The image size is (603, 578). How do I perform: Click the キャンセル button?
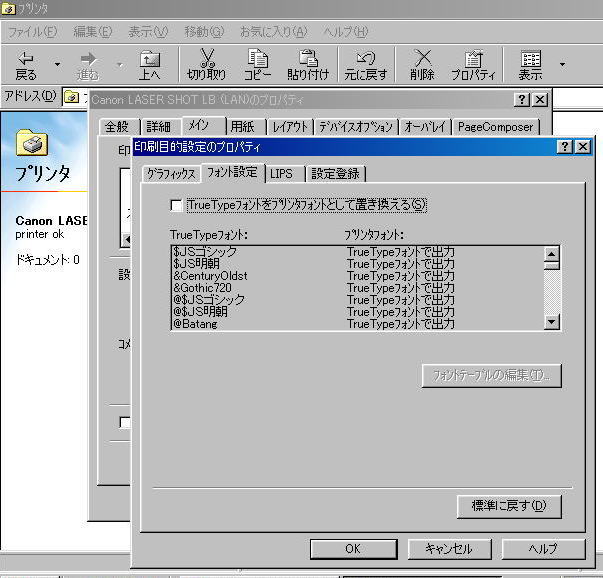[x=449, y=549]
